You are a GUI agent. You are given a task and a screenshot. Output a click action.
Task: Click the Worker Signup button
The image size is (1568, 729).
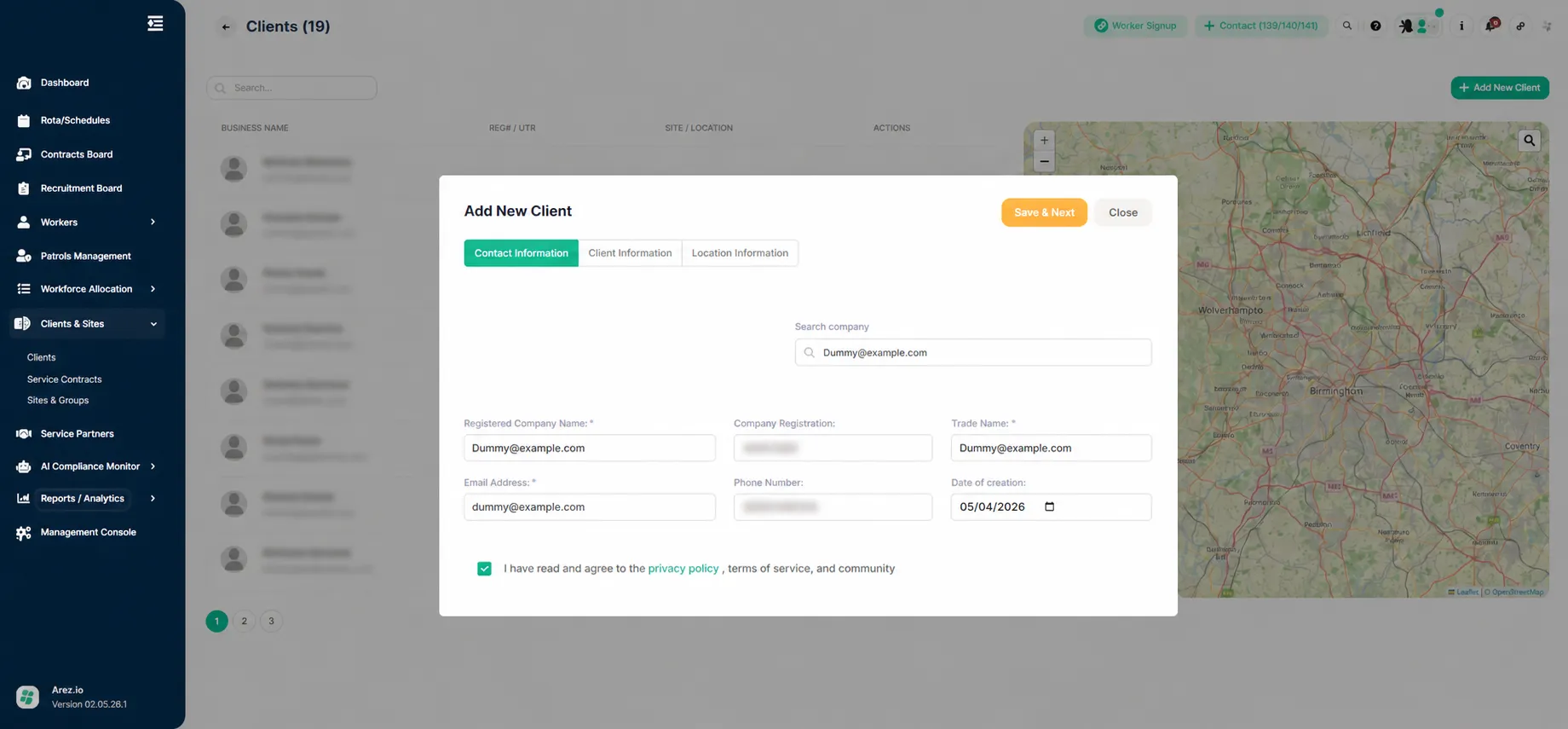1135,26
